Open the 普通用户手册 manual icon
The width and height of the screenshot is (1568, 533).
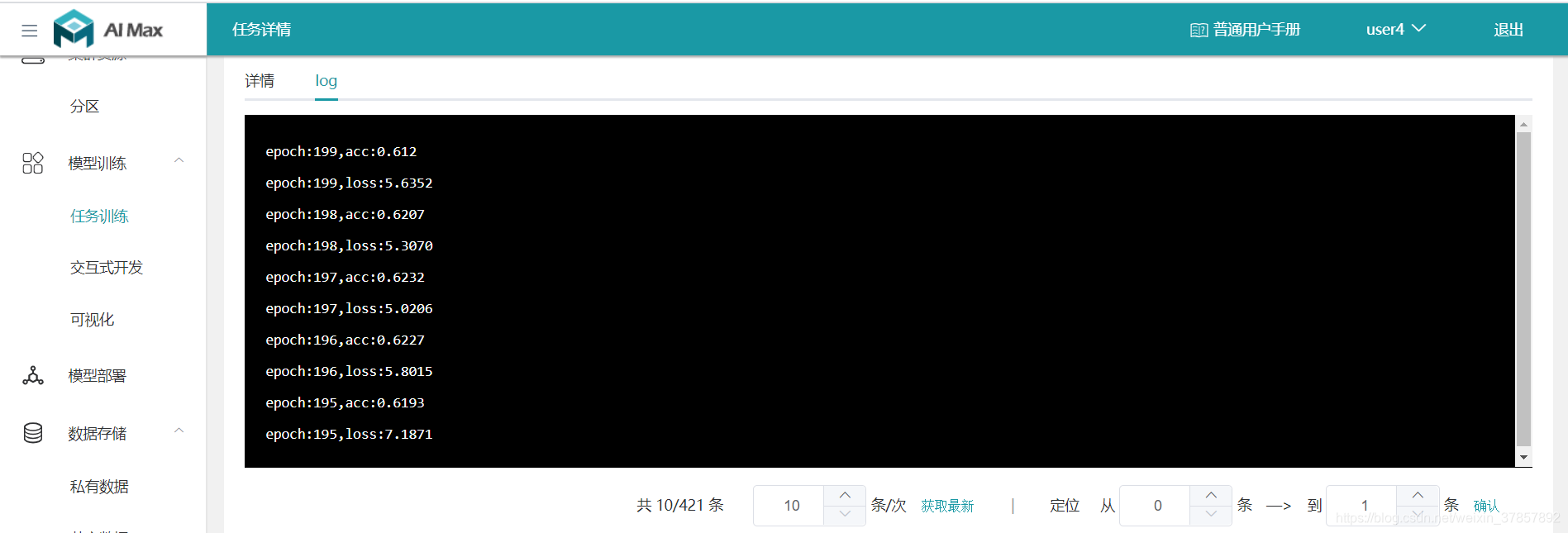pos(1199,31)
